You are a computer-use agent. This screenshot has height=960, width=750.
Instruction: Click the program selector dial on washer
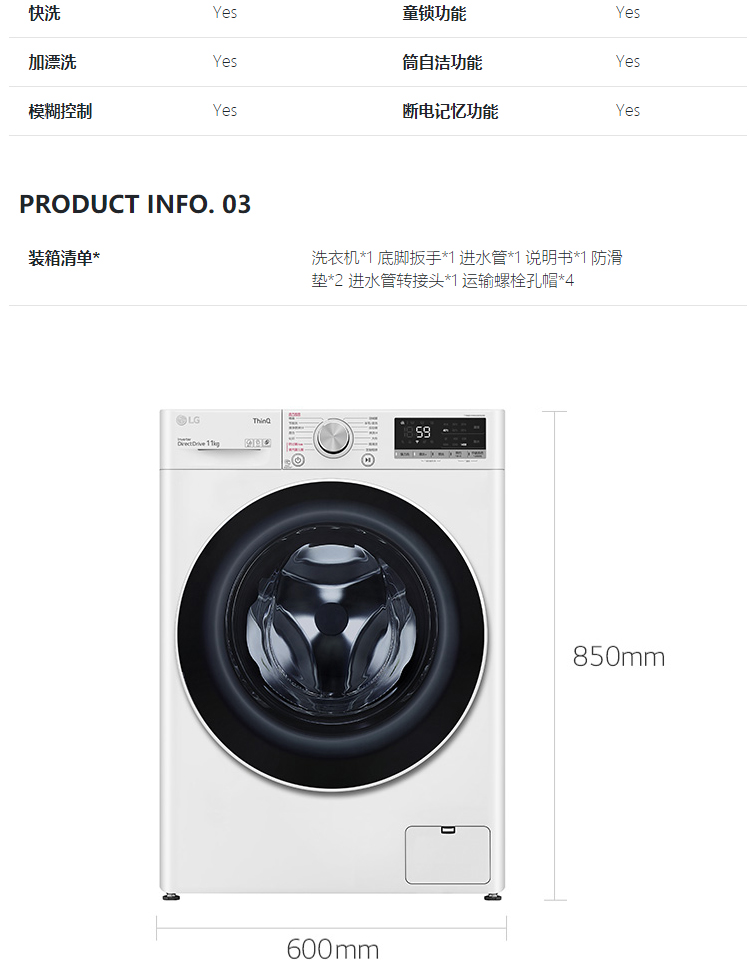coord(333,437)
